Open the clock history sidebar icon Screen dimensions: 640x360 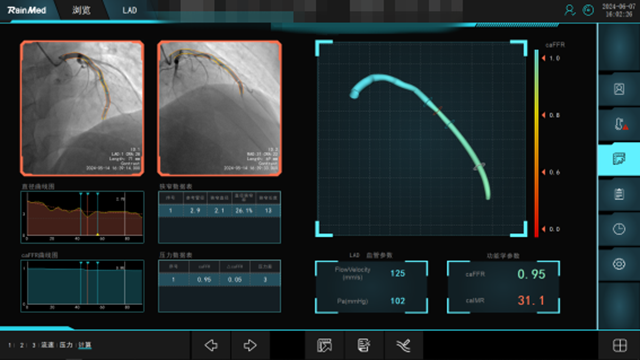click(619, 229)
